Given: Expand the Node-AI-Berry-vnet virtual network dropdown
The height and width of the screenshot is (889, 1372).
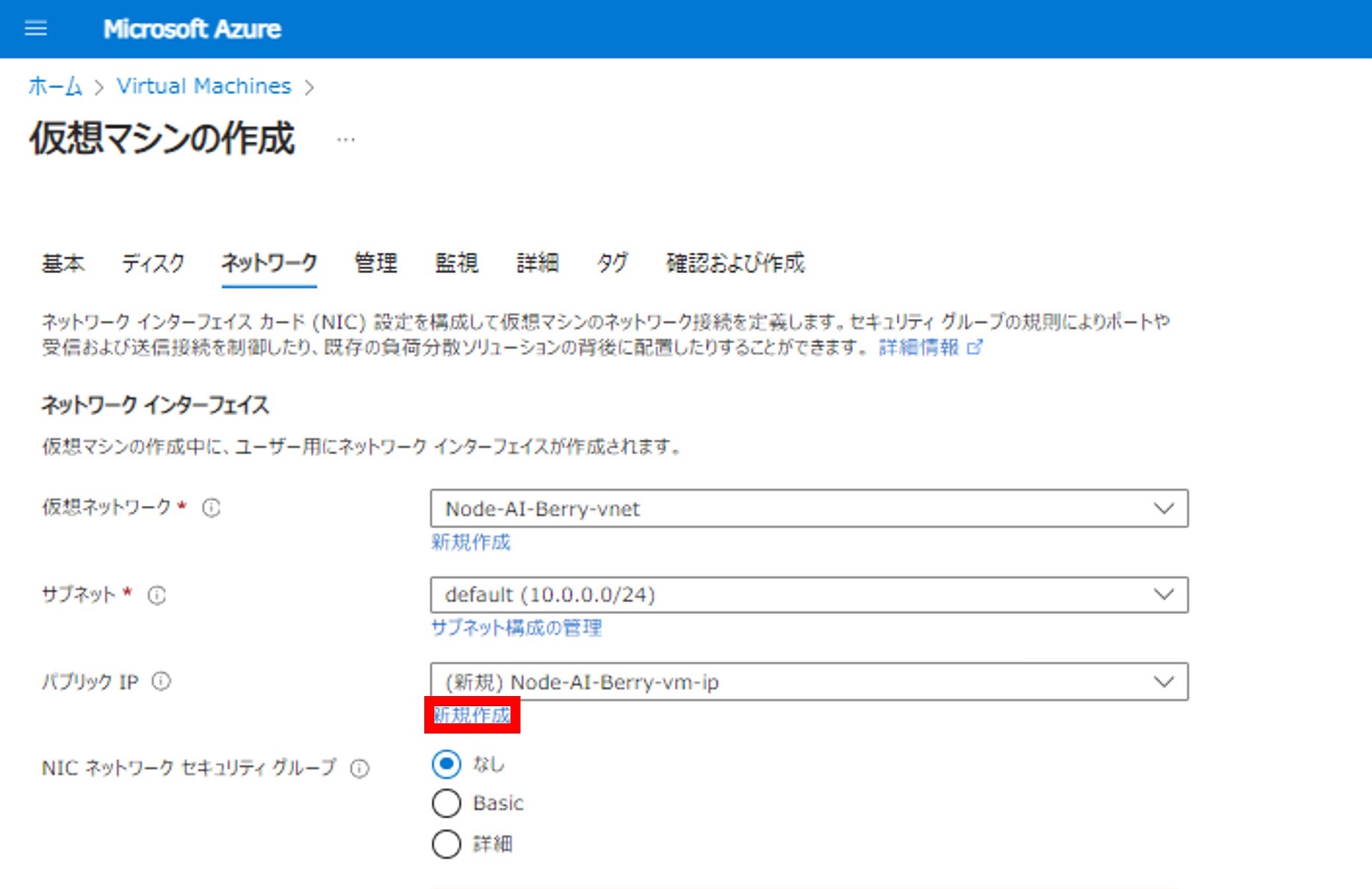Looking at the screenshot, I should (809, 509).
